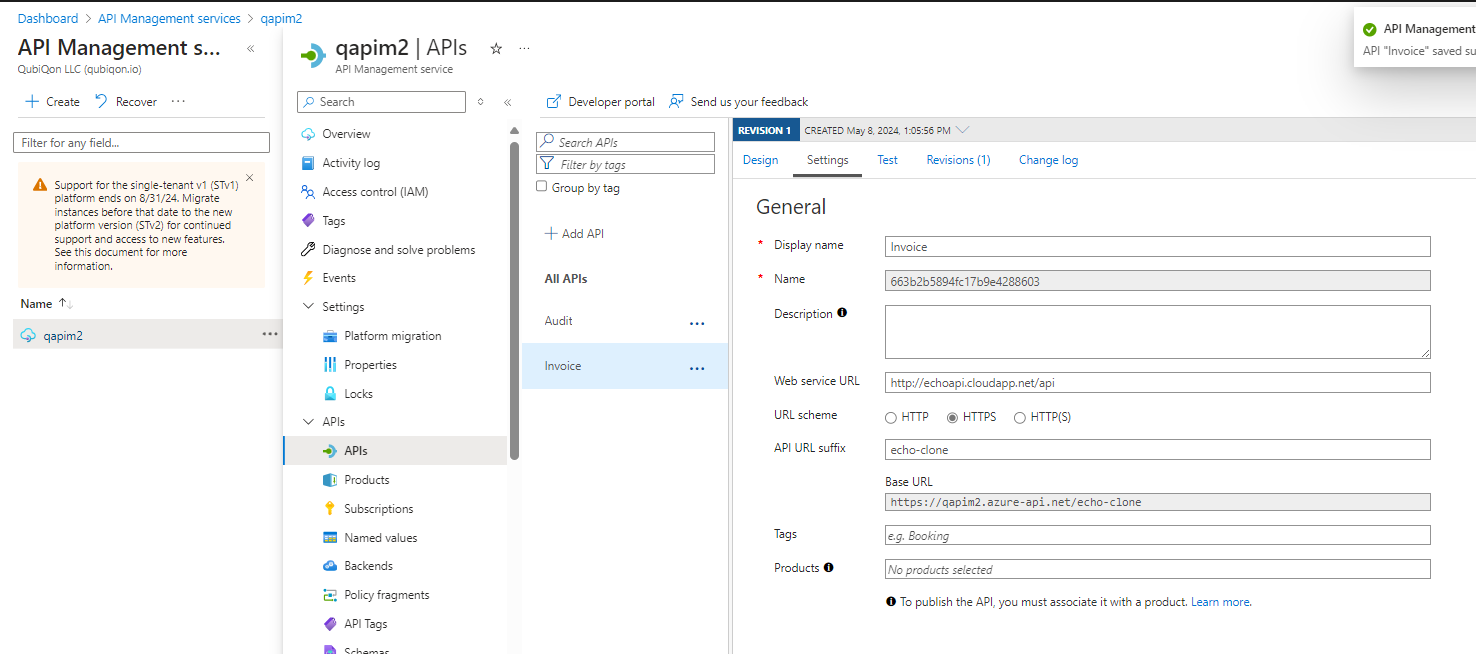Click the qapim2 breadcrumb link

[x=281, y=19]
